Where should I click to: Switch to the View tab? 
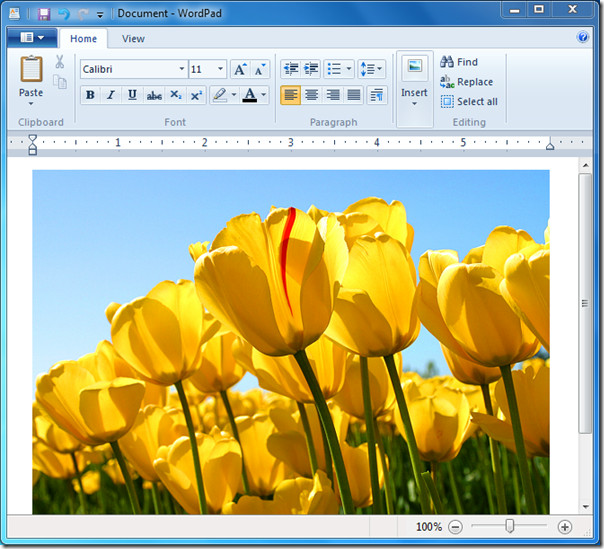[133, 39]
